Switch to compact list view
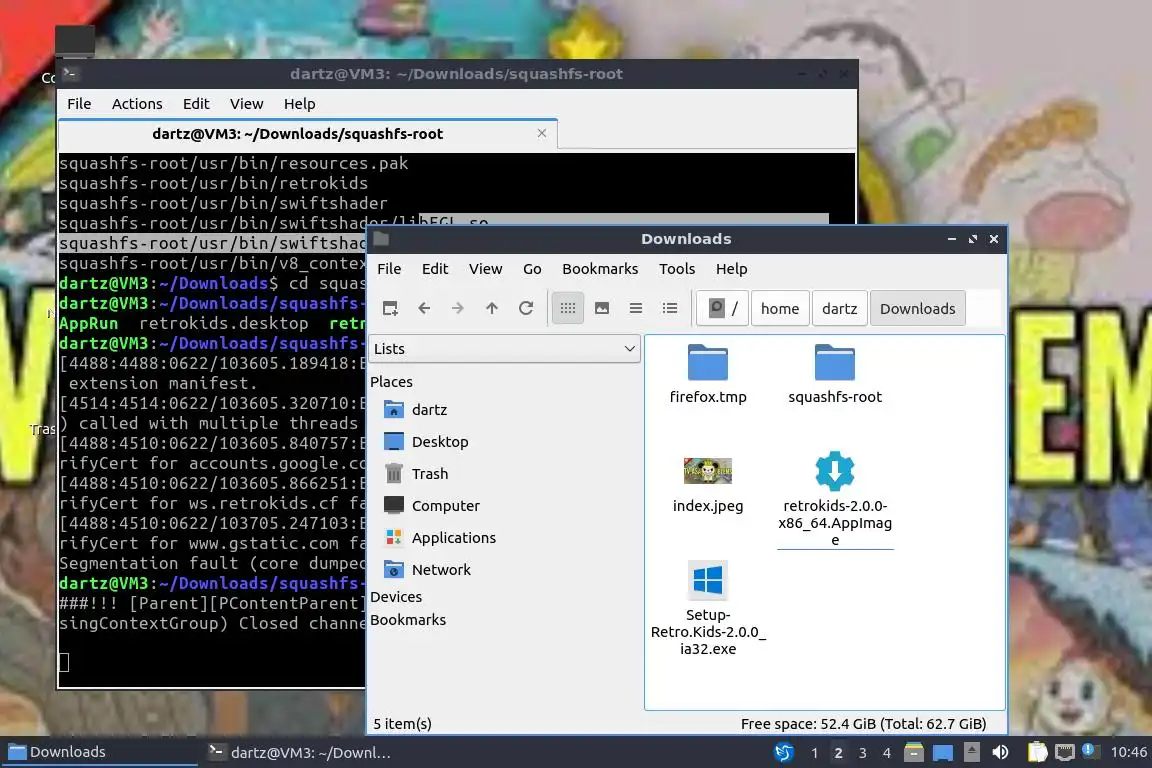Viewport: 1152px width, 768px height. click(x=636, y=309)
